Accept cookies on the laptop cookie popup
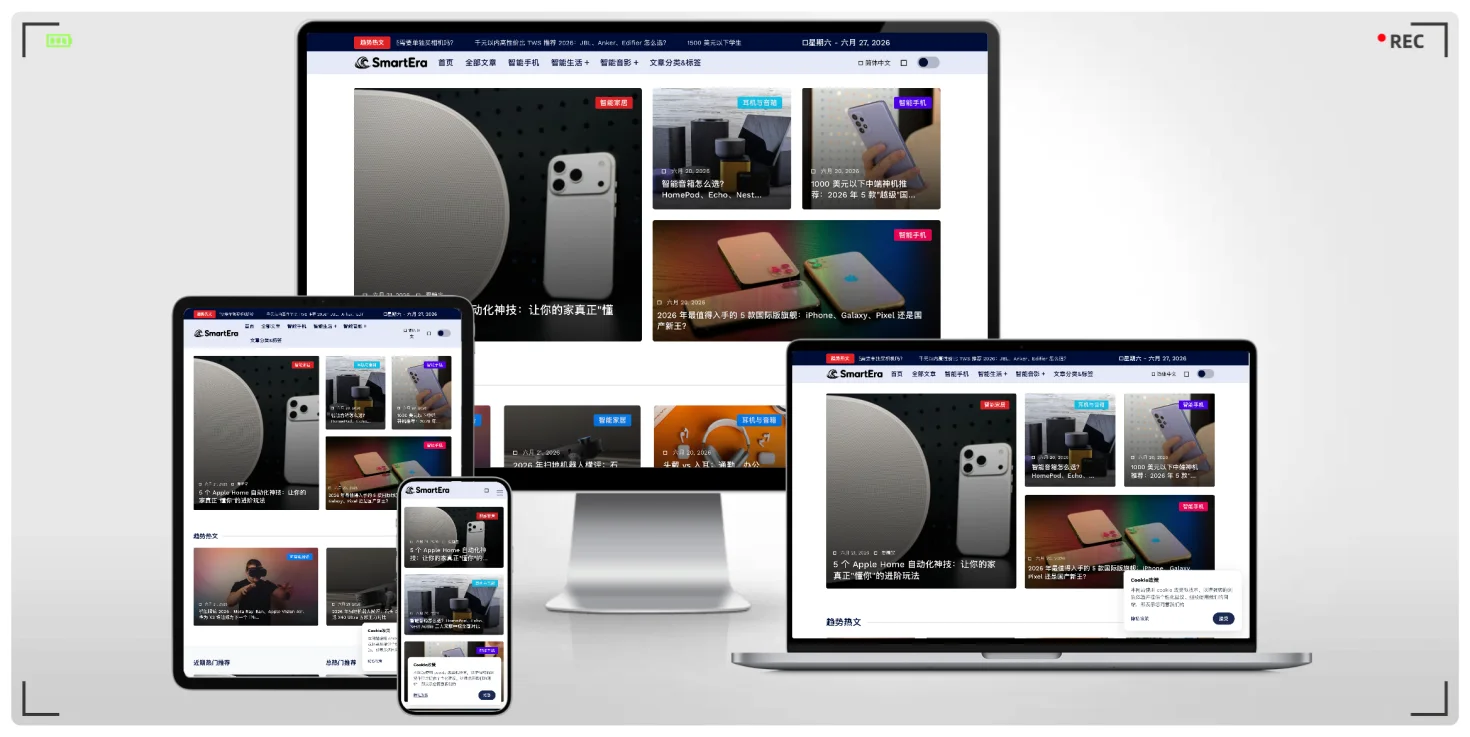1470x737 pixels. pos(1223,619)
